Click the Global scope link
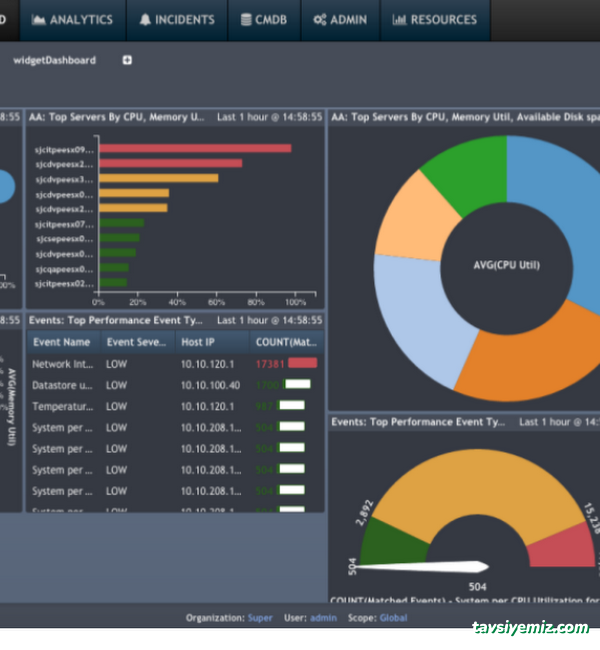Image resolution: width=600 pixels, height=650 pixels. coord(393,618)
